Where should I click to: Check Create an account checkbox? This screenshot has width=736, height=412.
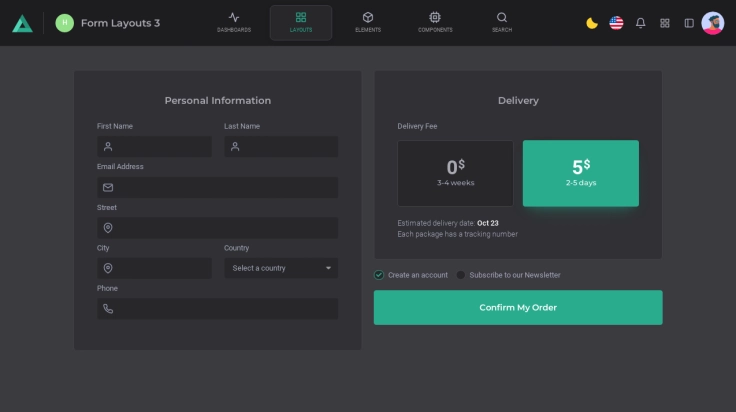tap(379, 275)
